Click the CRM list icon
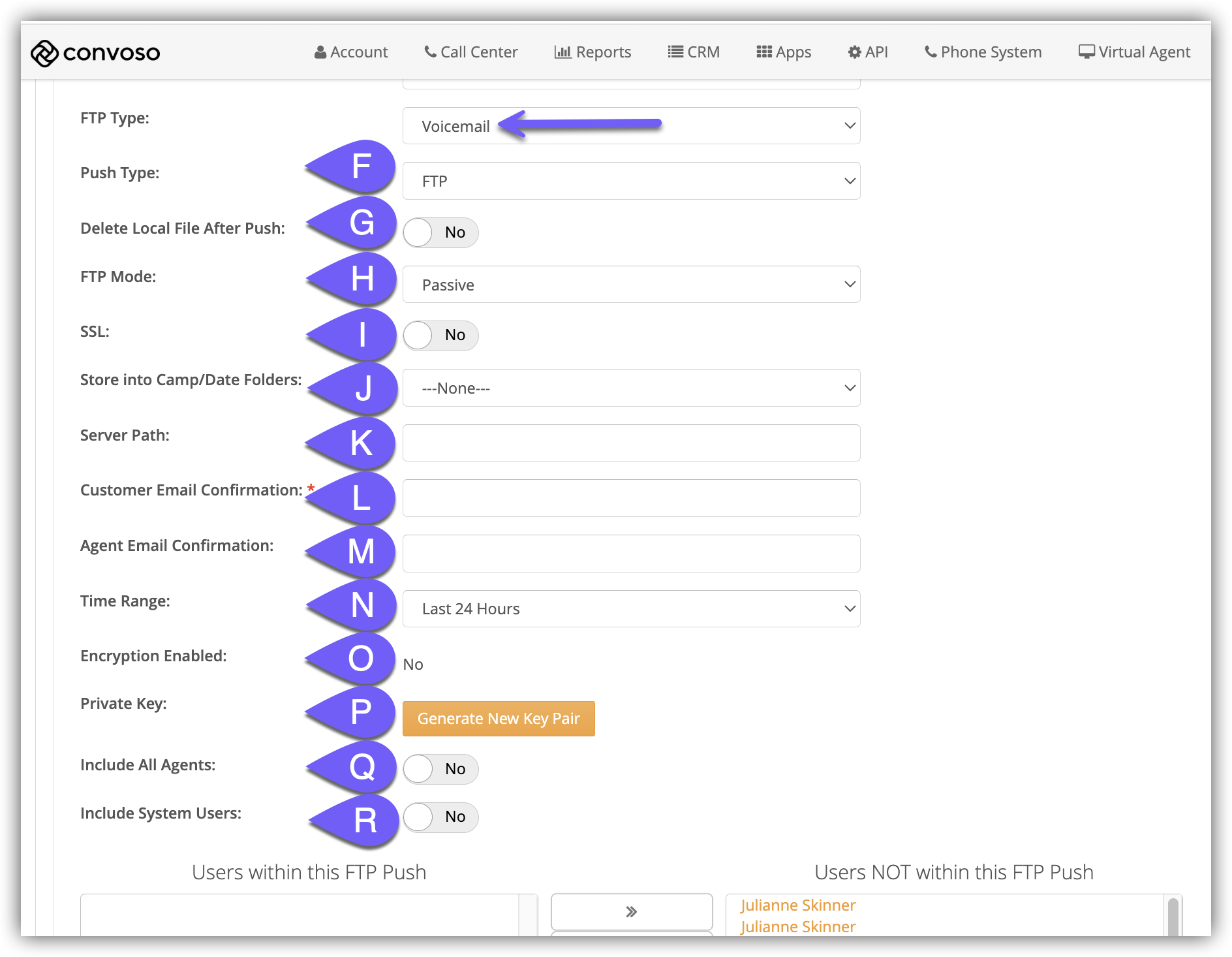Image resolution: width=1232 pixels, height=957 pixels. [675, 52]
